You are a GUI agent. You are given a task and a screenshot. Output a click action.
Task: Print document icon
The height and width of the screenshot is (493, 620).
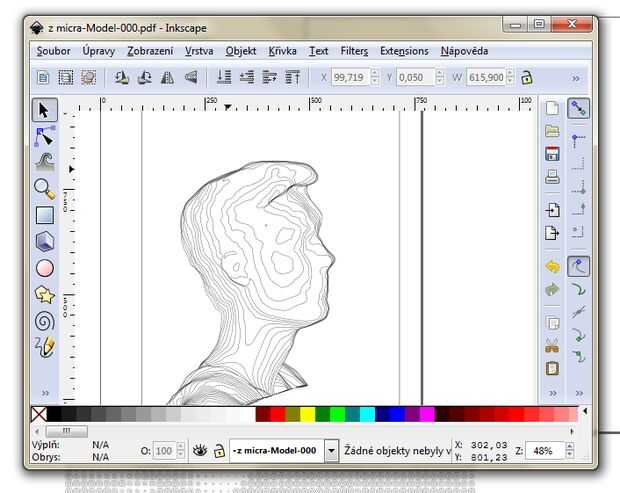[552, 177]
